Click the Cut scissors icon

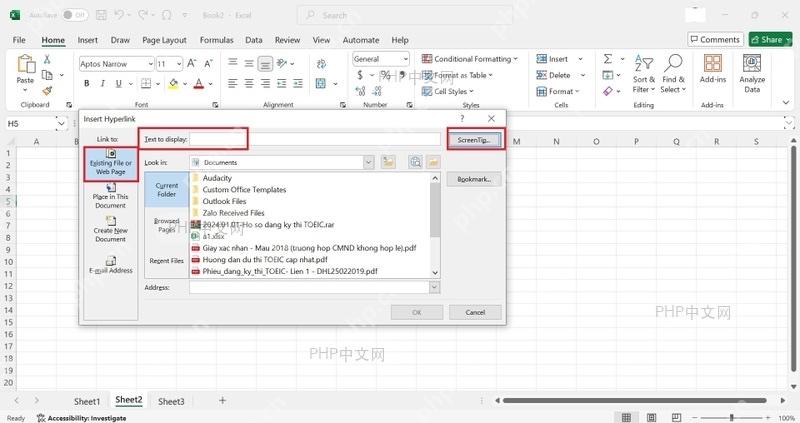[x=47, y=59]
